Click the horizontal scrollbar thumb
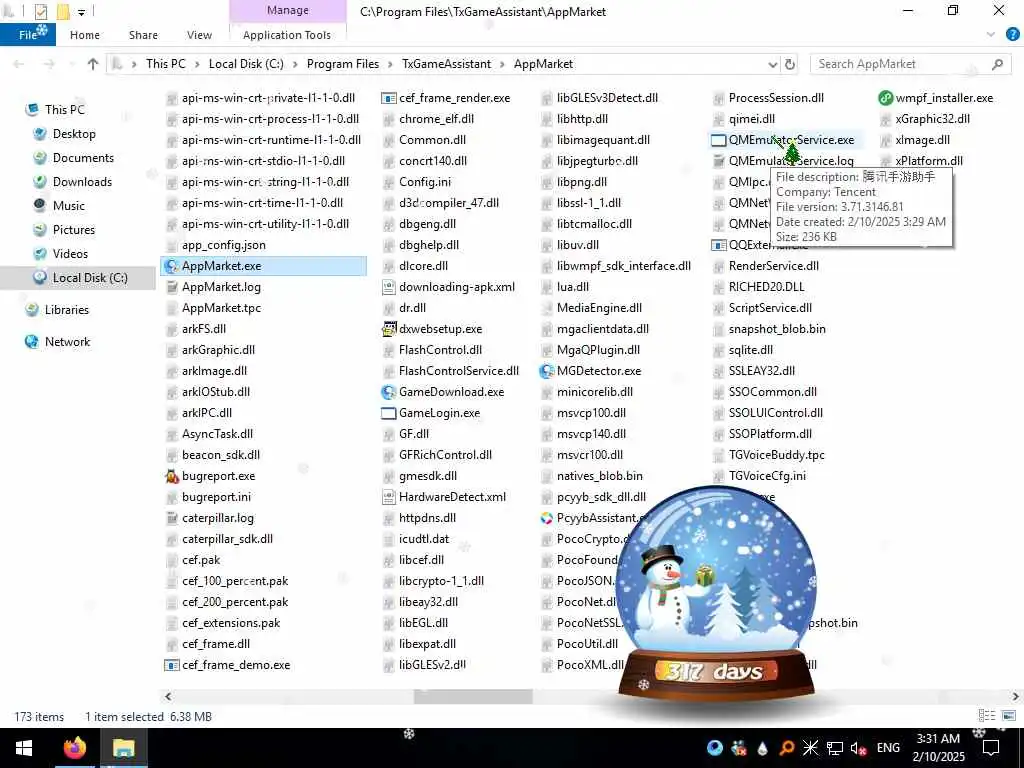The image size is (1024, 768). (473, 697)
